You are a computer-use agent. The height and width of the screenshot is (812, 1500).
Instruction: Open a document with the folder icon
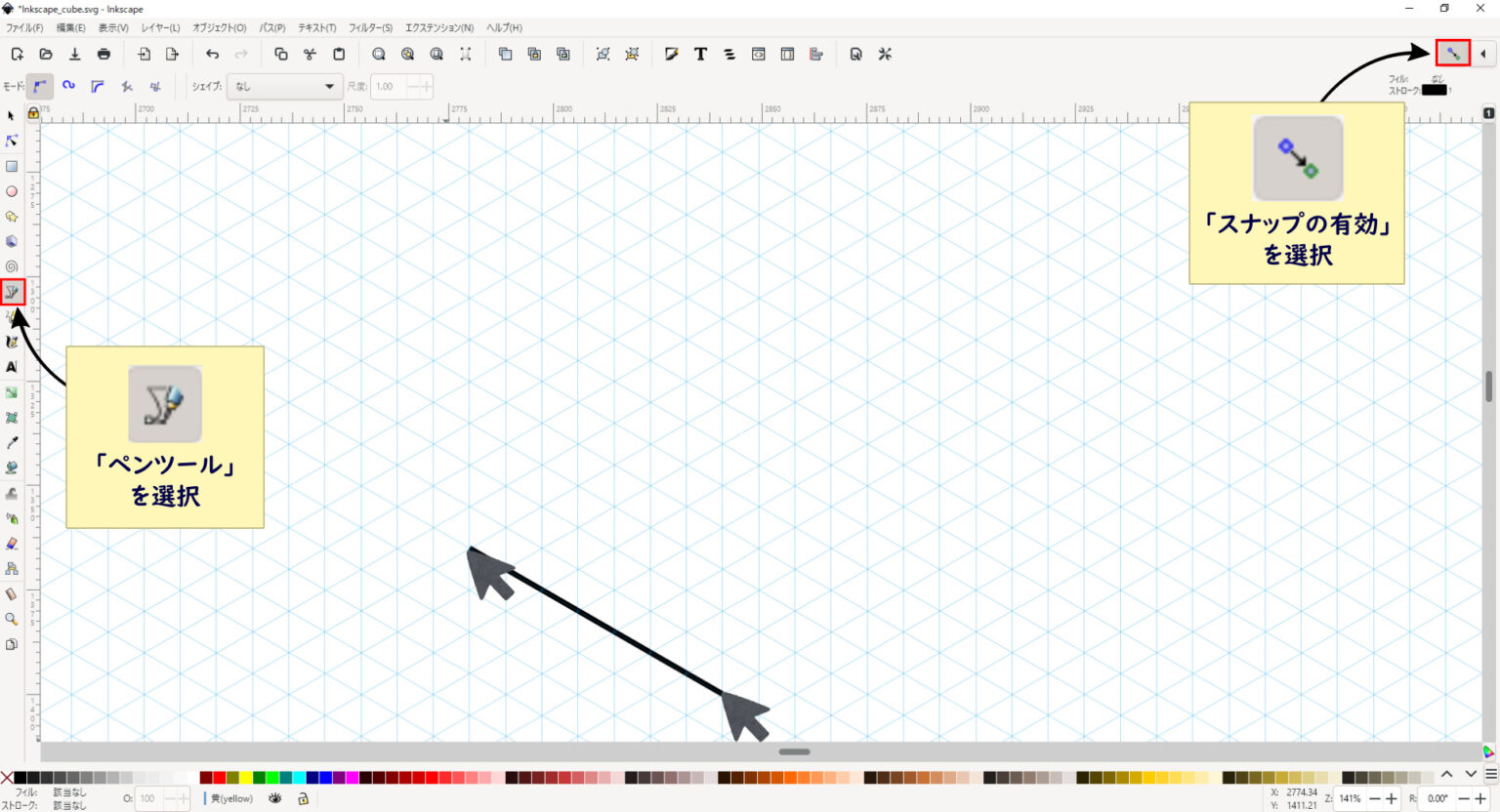point(45,54)
